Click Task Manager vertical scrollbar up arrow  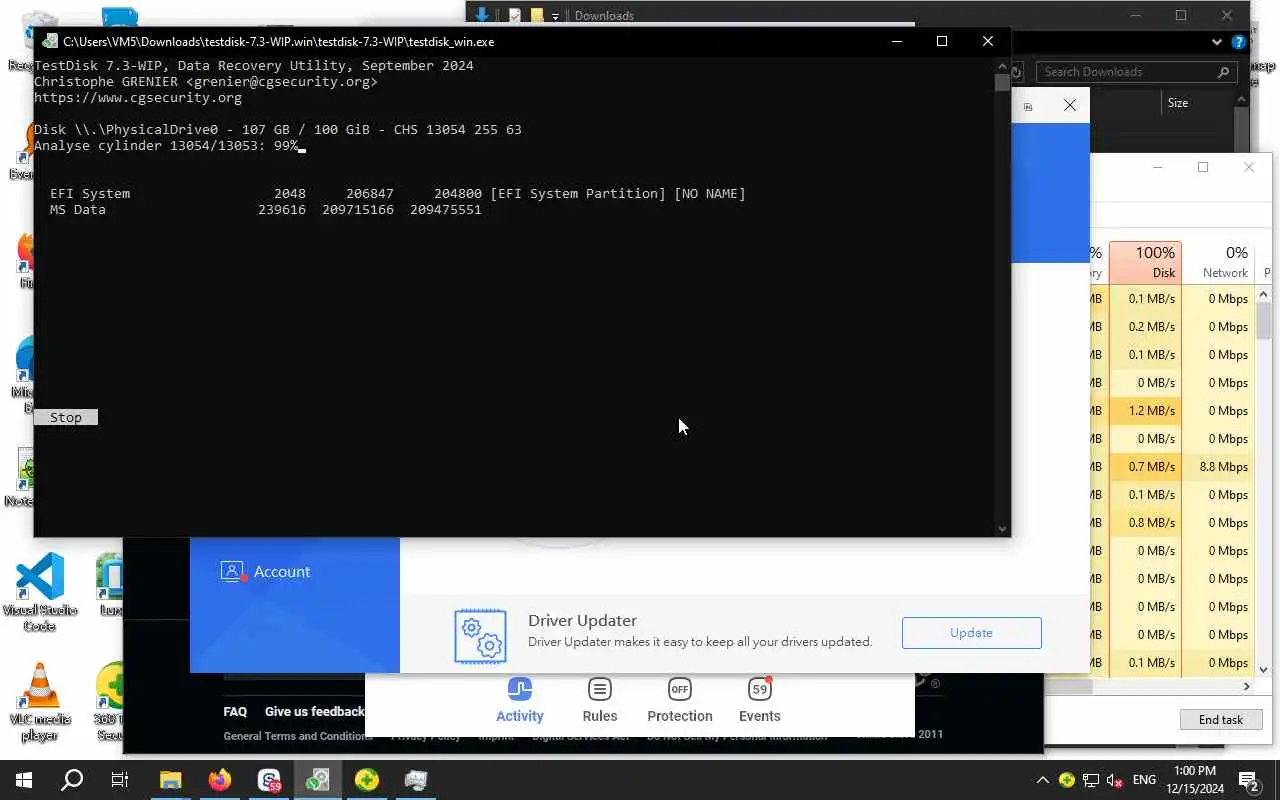point(1264,294)
